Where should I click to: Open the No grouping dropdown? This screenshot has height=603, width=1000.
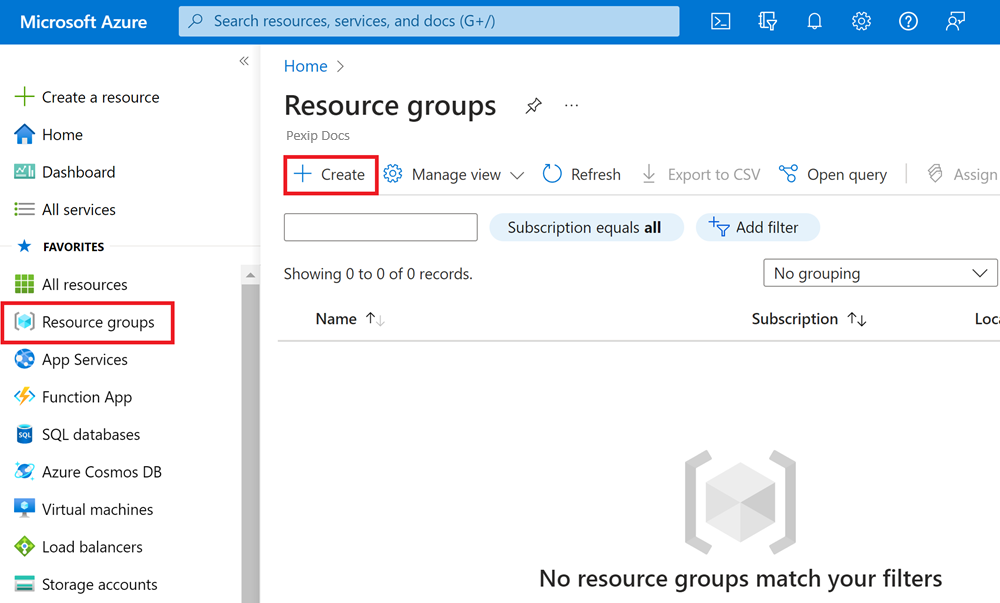(x=879, y=272)
